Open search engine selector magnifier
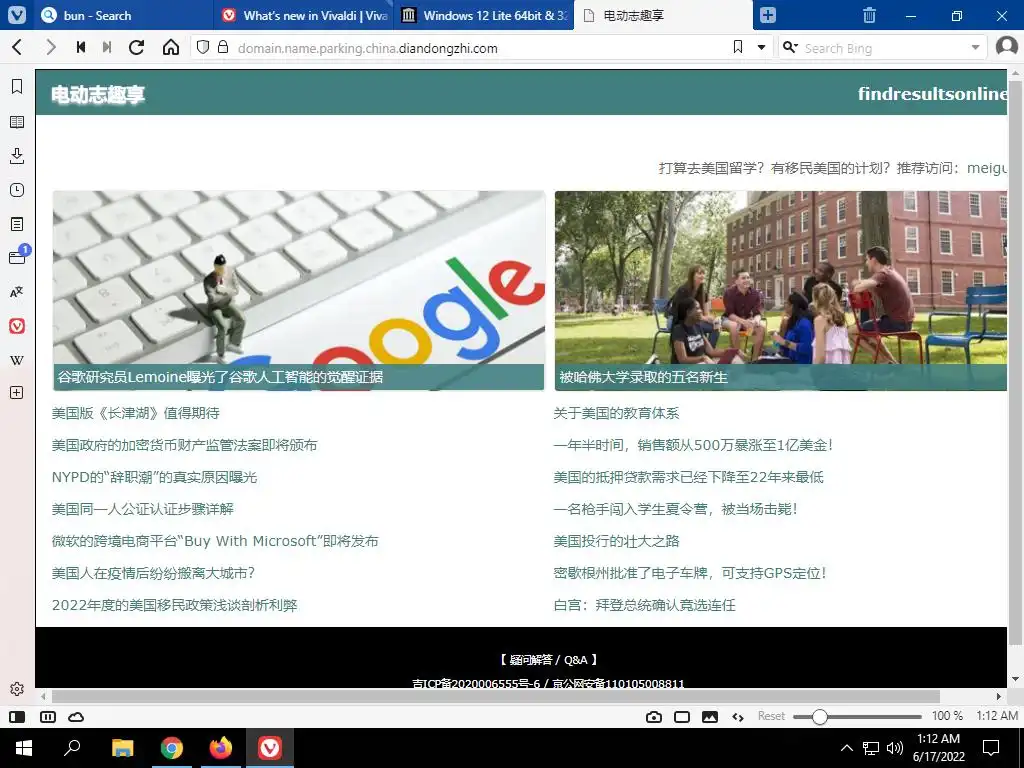The image size is (1024, 768). (x=790, y=47)
